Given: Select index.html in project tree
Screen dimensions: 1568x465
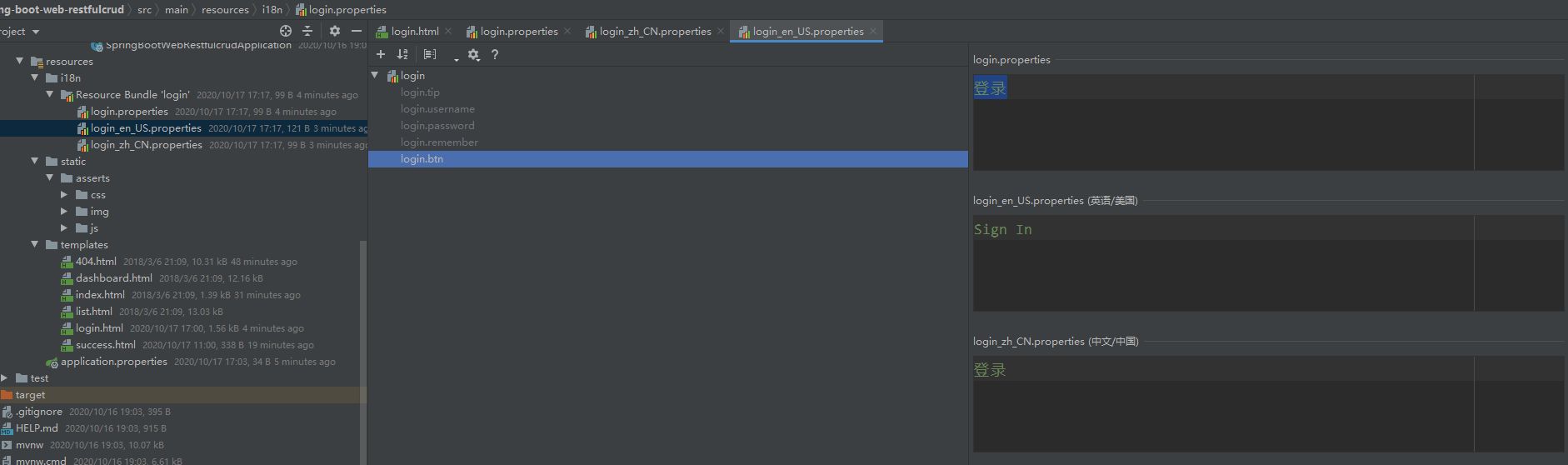Looking at the screenshot, I should tap(100, 295).
